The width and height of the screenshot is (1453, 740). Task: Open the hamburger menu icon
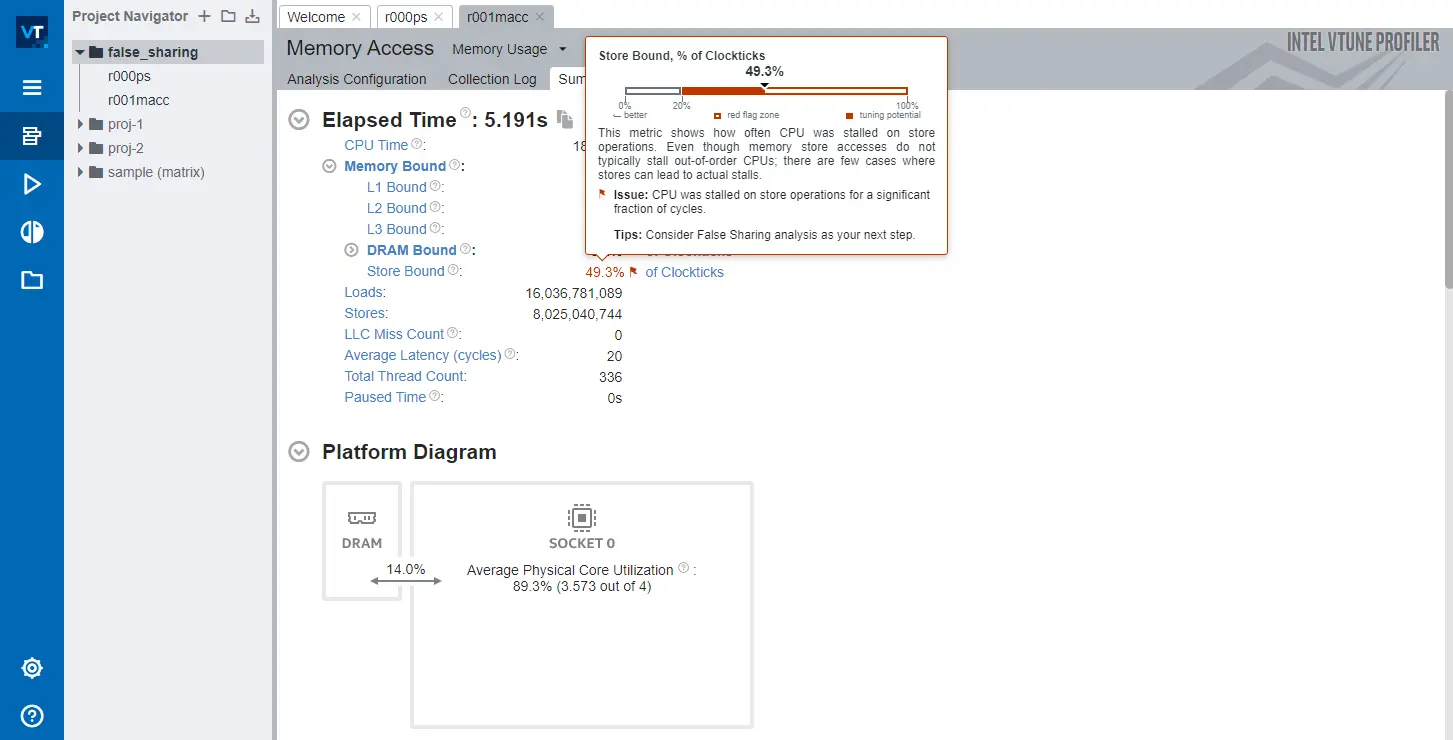[32, 88]
